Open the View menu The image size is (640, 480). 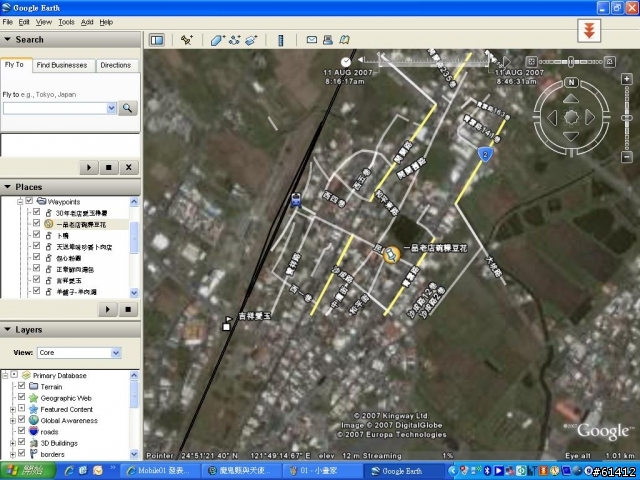[x=44, y=22]
